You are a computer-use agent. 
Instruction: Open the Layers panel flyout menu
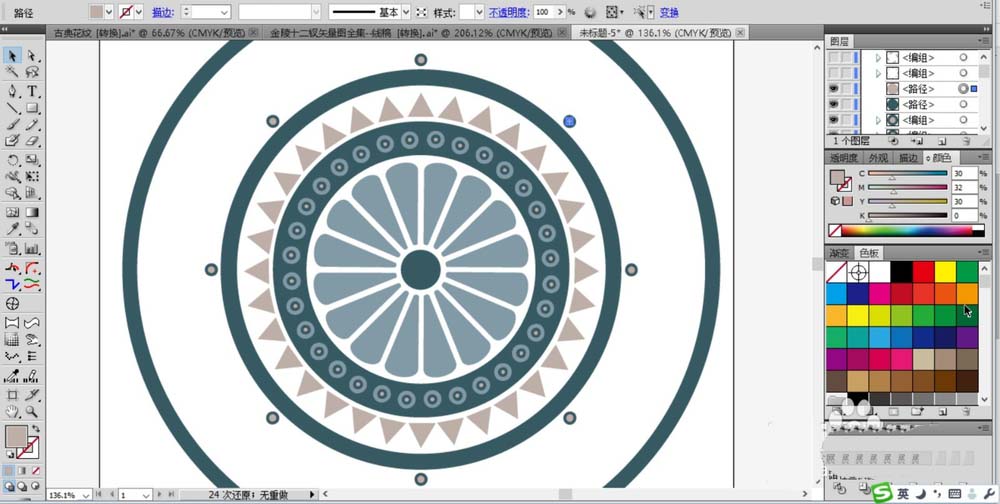[983, 41]
